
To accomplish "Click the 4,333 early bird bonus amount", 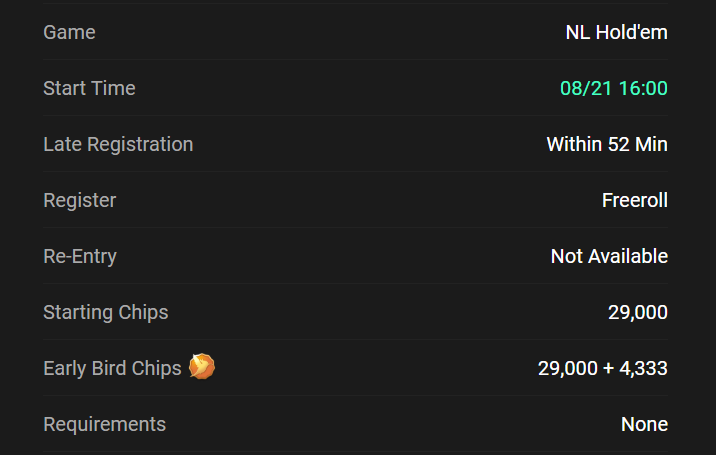I will pyautogui.click(x=643, y=369).
